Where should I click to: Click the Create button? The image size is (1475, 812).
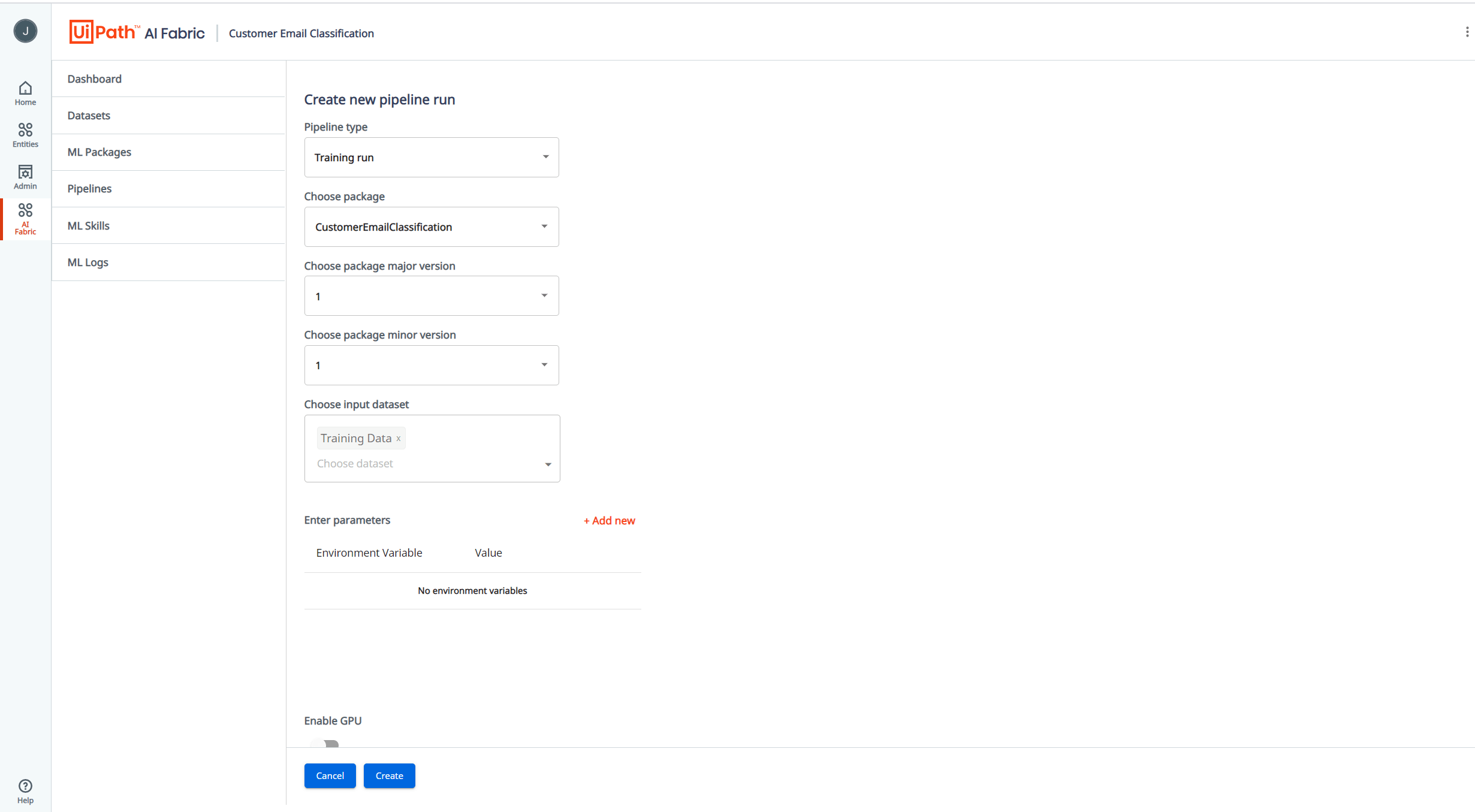tap(389, 775)
